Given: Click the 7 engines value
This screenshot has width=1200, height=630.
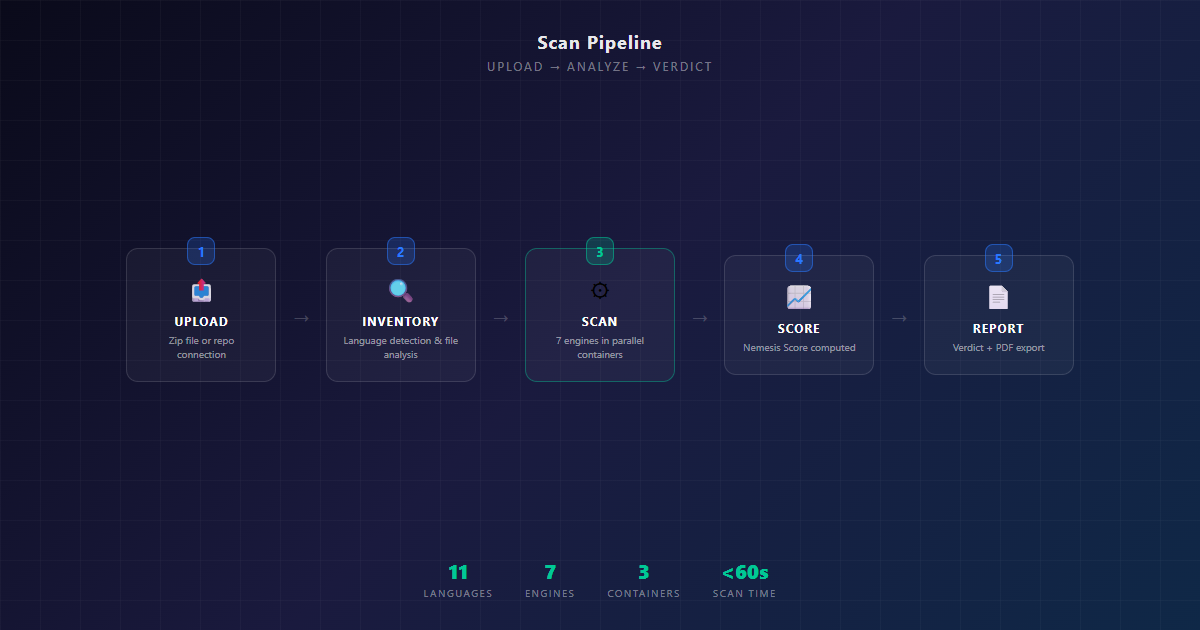Looking at the screenshot, I should coord(550,573).
